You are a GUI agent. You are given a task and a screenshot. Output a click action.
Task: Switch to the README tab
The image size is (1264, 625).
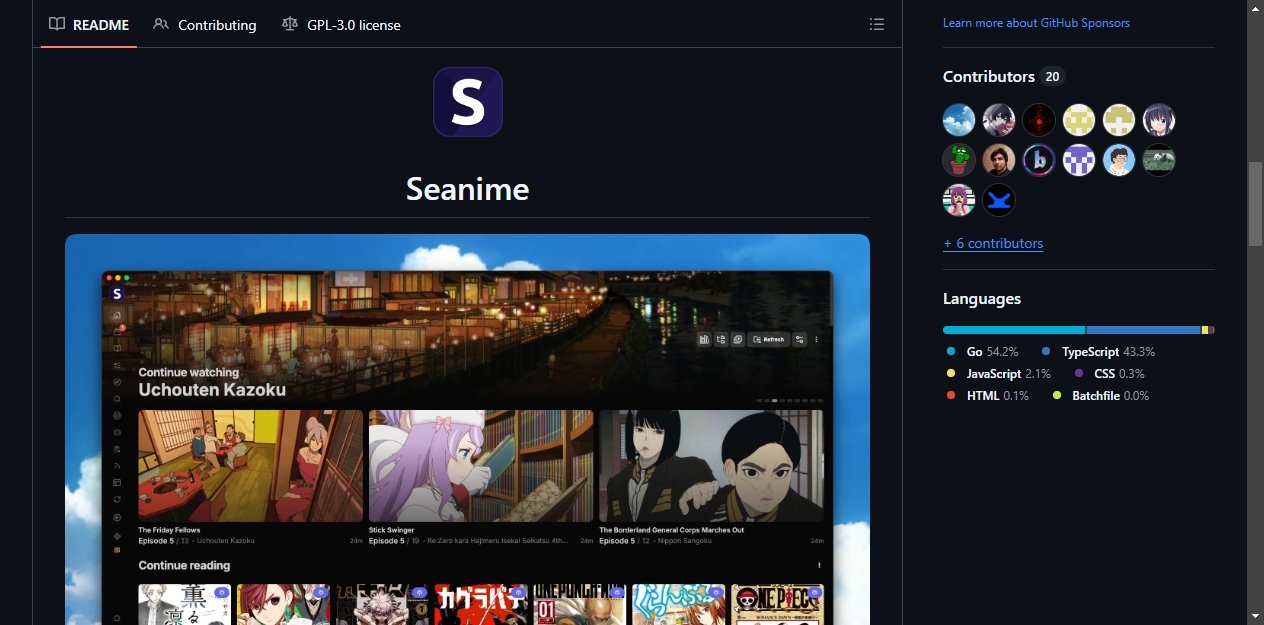click(x=89, y=24)
